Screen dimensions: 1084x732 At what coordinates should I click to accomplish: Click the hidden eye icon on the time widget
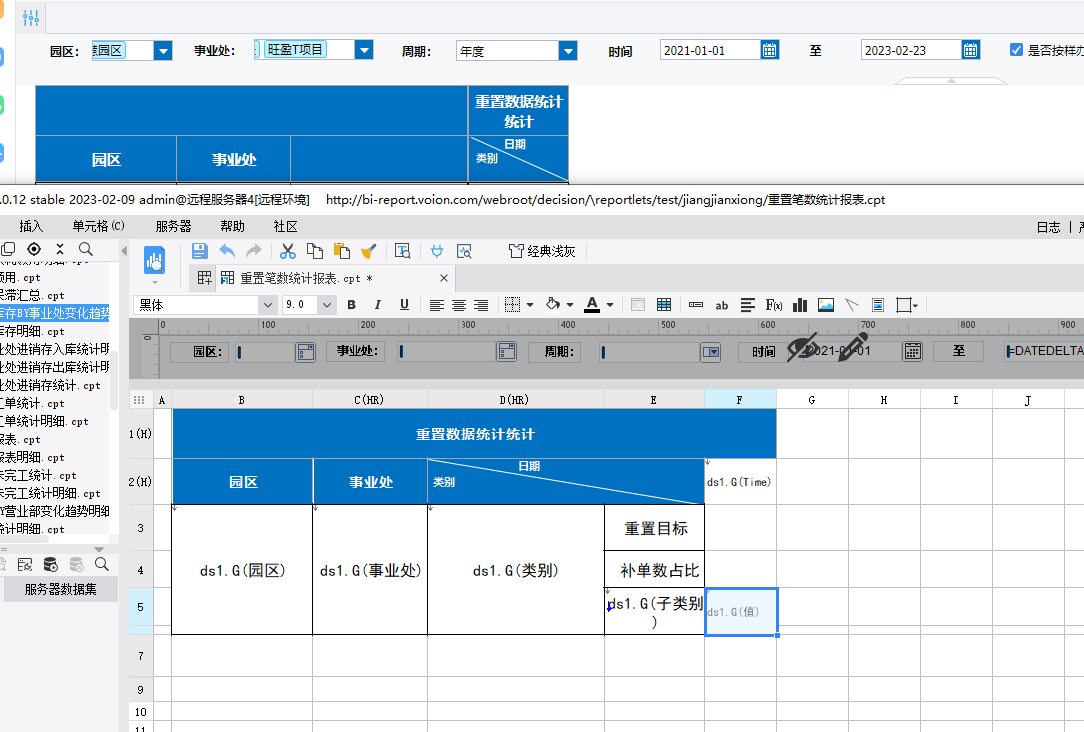(802, 347)
